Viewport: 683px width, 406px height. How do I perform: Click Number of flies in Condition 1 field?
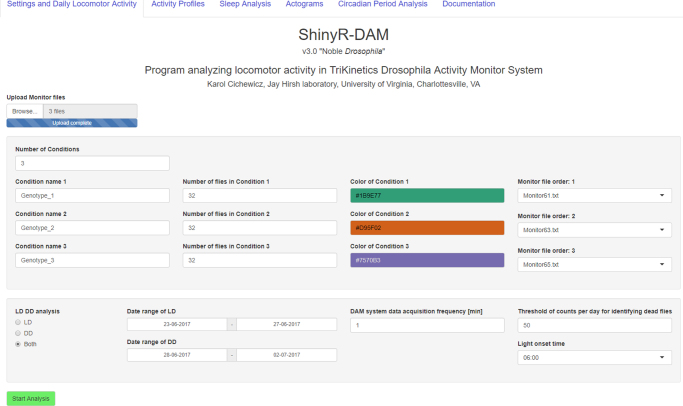click(260, 196)
